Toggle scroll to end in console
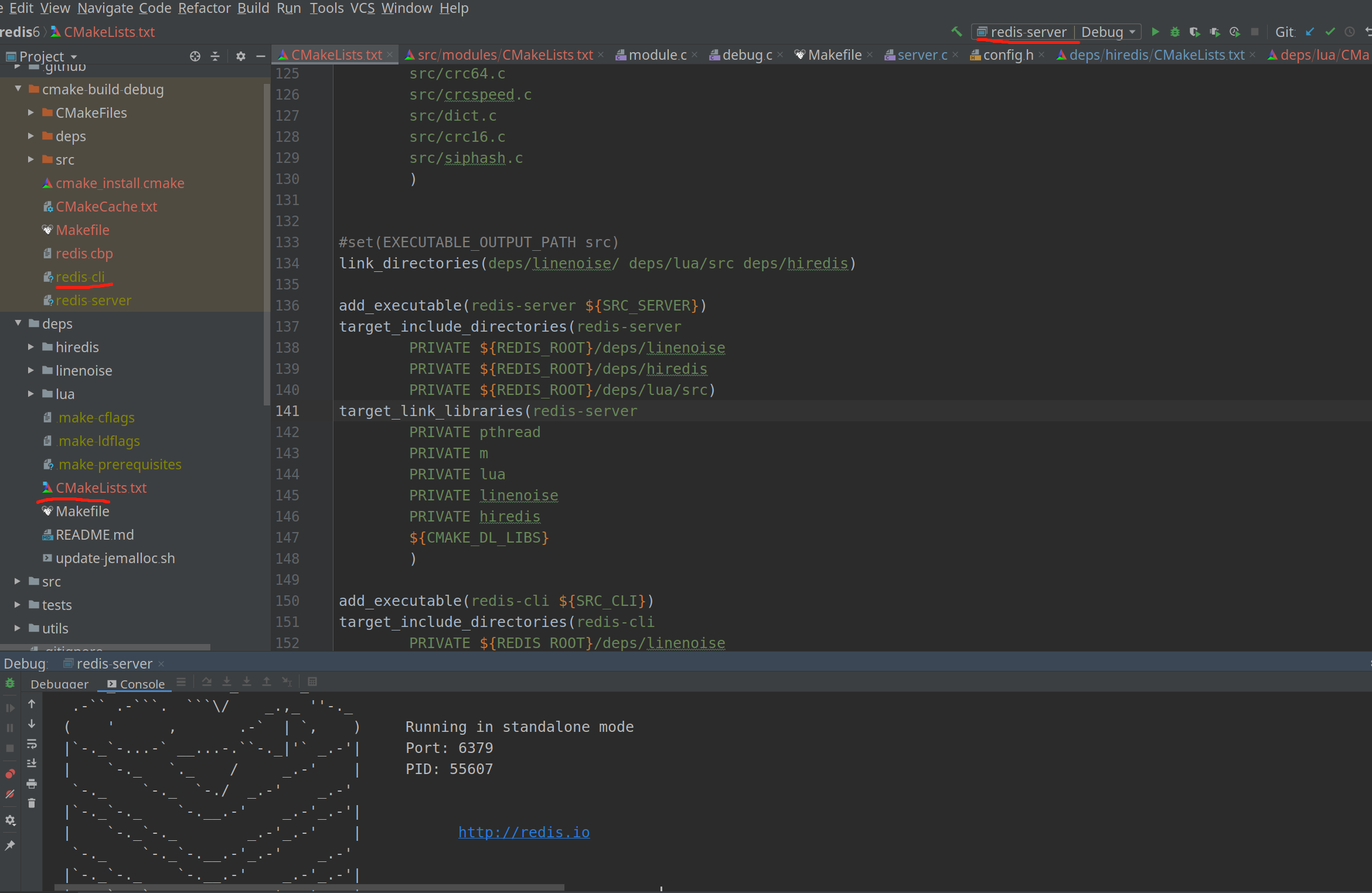The height and width of the screenshot is (893, 1372). coord(32,764)
